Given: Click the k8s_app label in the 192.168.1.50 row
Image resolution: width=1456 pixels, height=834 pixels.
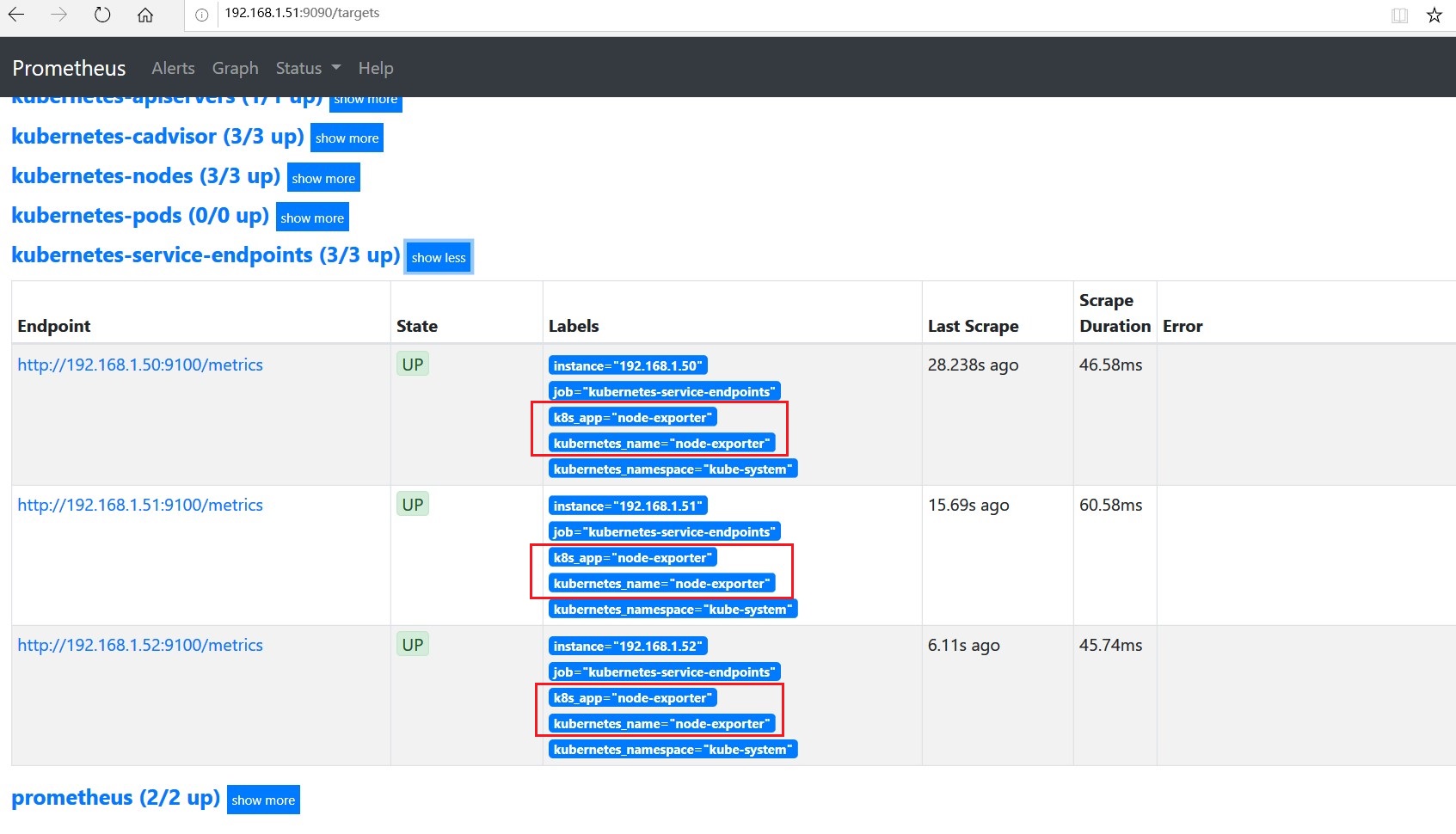Looking at the screenshot, I should (x=633, y=417).
